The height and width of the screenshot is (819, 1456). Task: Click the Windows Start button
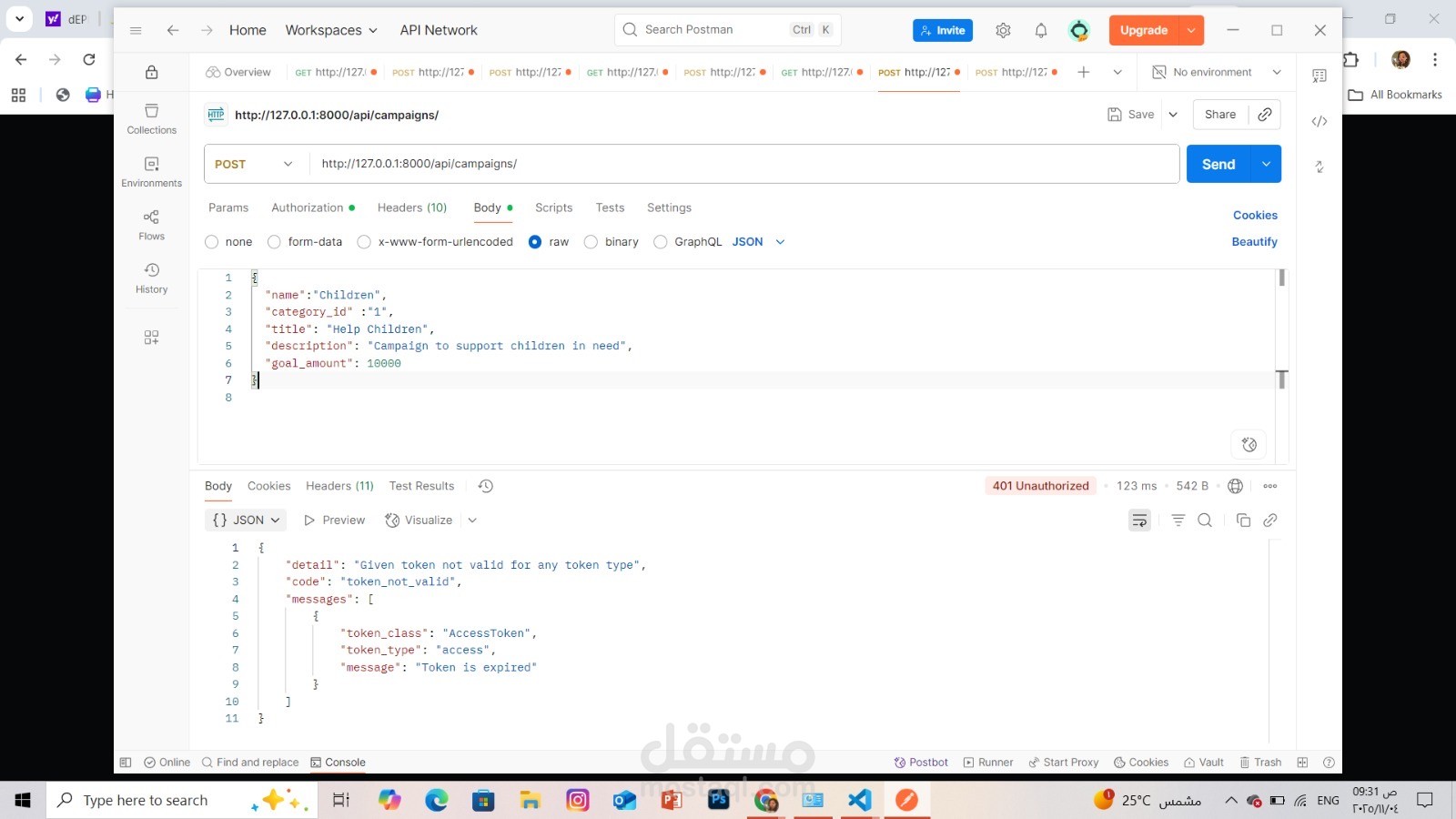(x=23, y=800)
